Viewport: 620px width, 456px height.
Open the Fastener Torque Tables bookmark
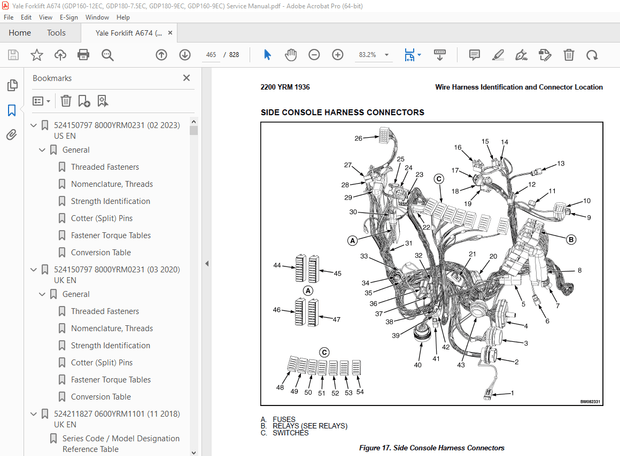point(111,235)
